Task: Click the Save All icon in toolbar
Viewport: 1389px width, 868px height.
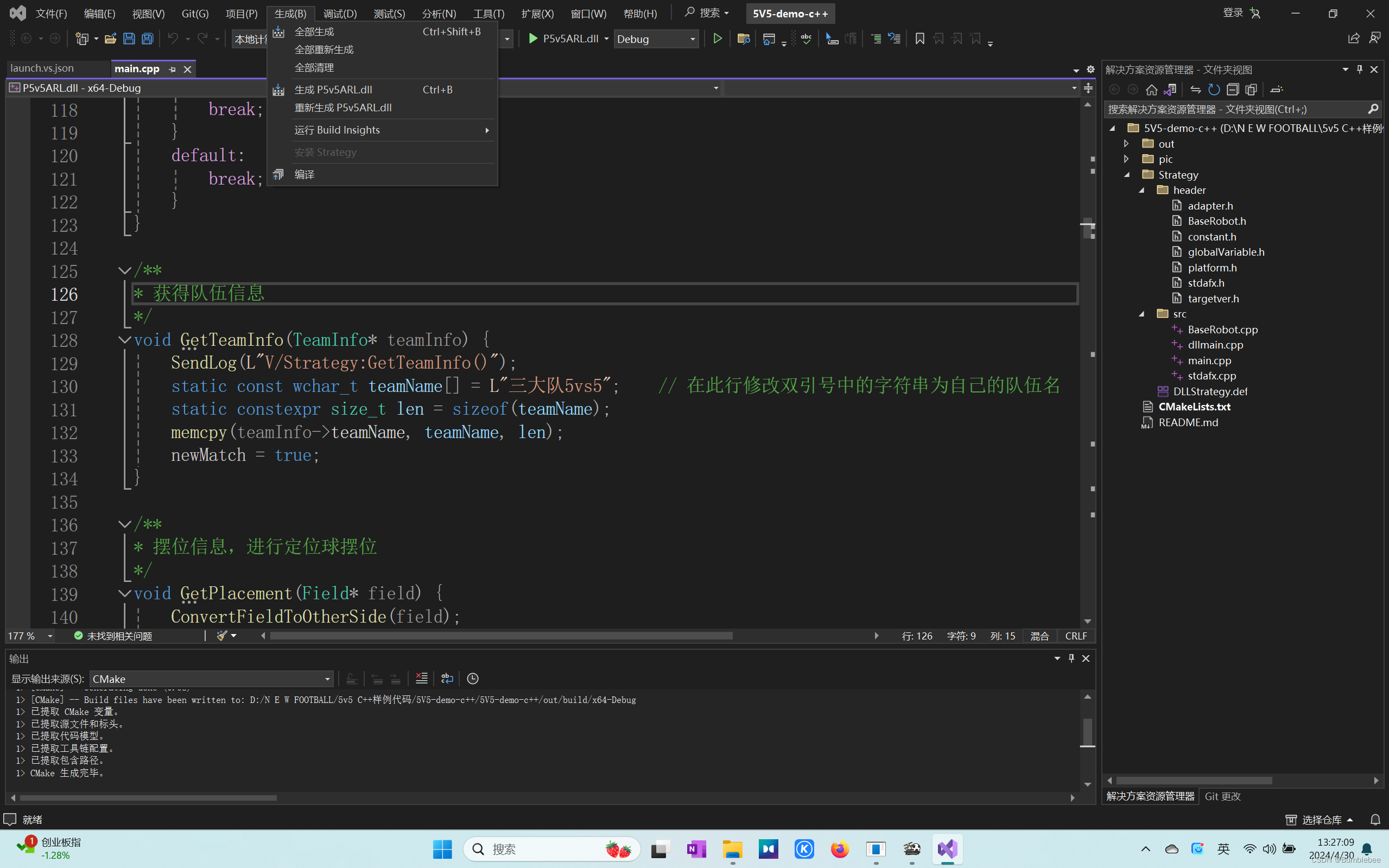Action: coord(148,39)
